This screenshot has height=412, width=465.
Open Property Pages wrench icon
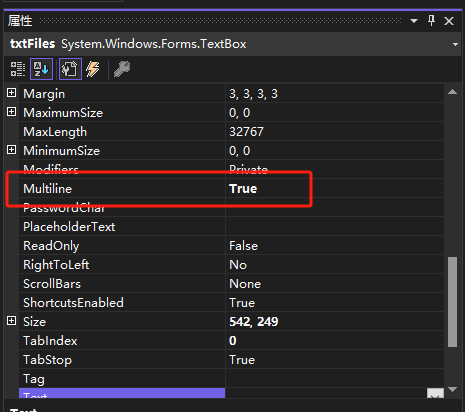click(x=122, y=69)
